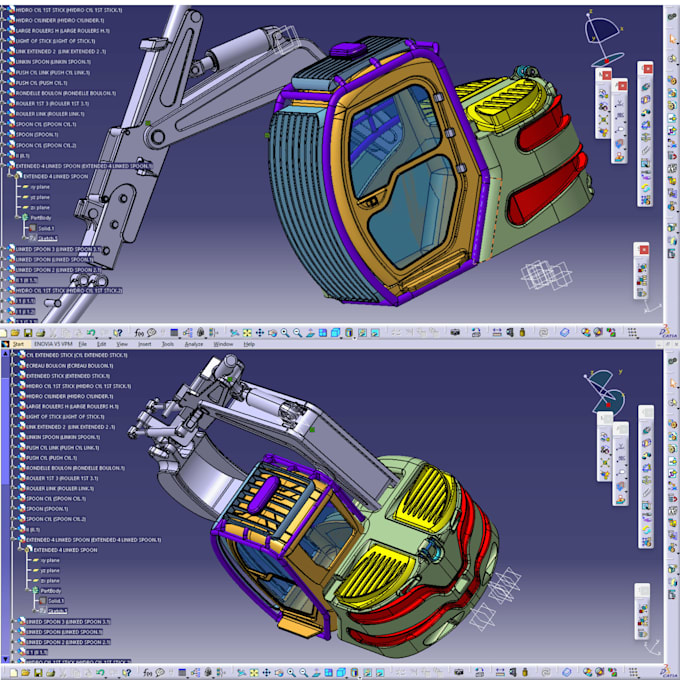680x680 pixels.
Task: Click Print icon in bottom window toolbar
Action: point(51,673)
